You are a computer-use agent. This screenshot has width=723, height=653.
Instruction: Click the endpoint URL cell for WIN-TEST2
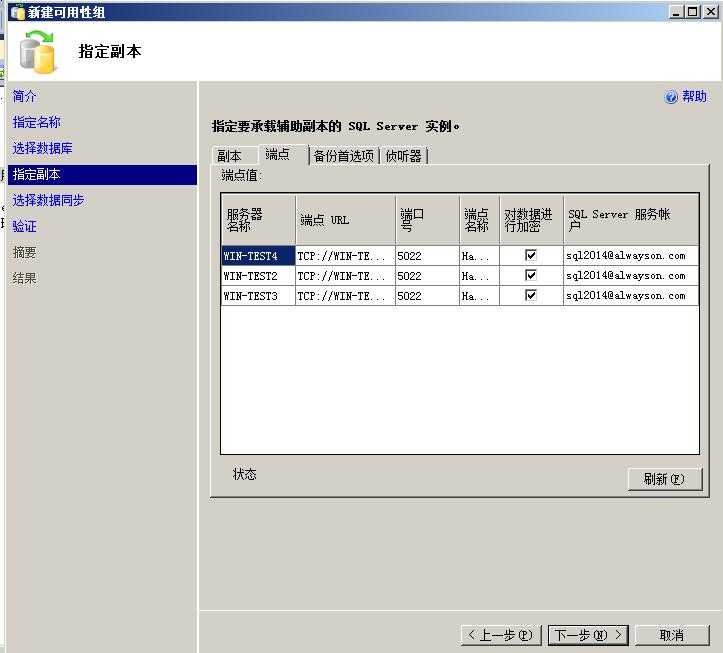[x=345, y=276]
